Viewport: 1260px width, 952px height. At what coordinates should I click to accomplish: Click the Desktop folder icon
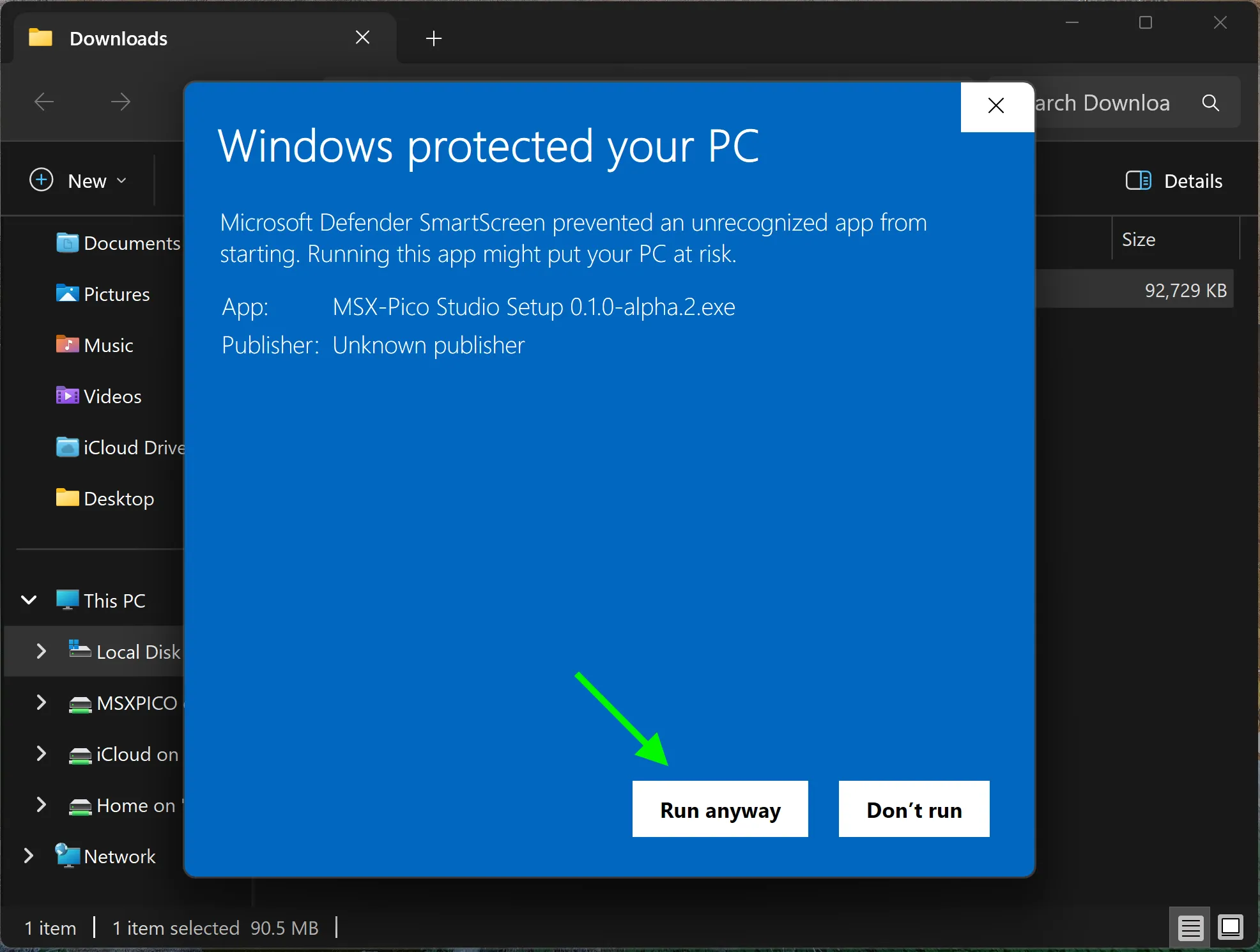(x=67, y=498)
